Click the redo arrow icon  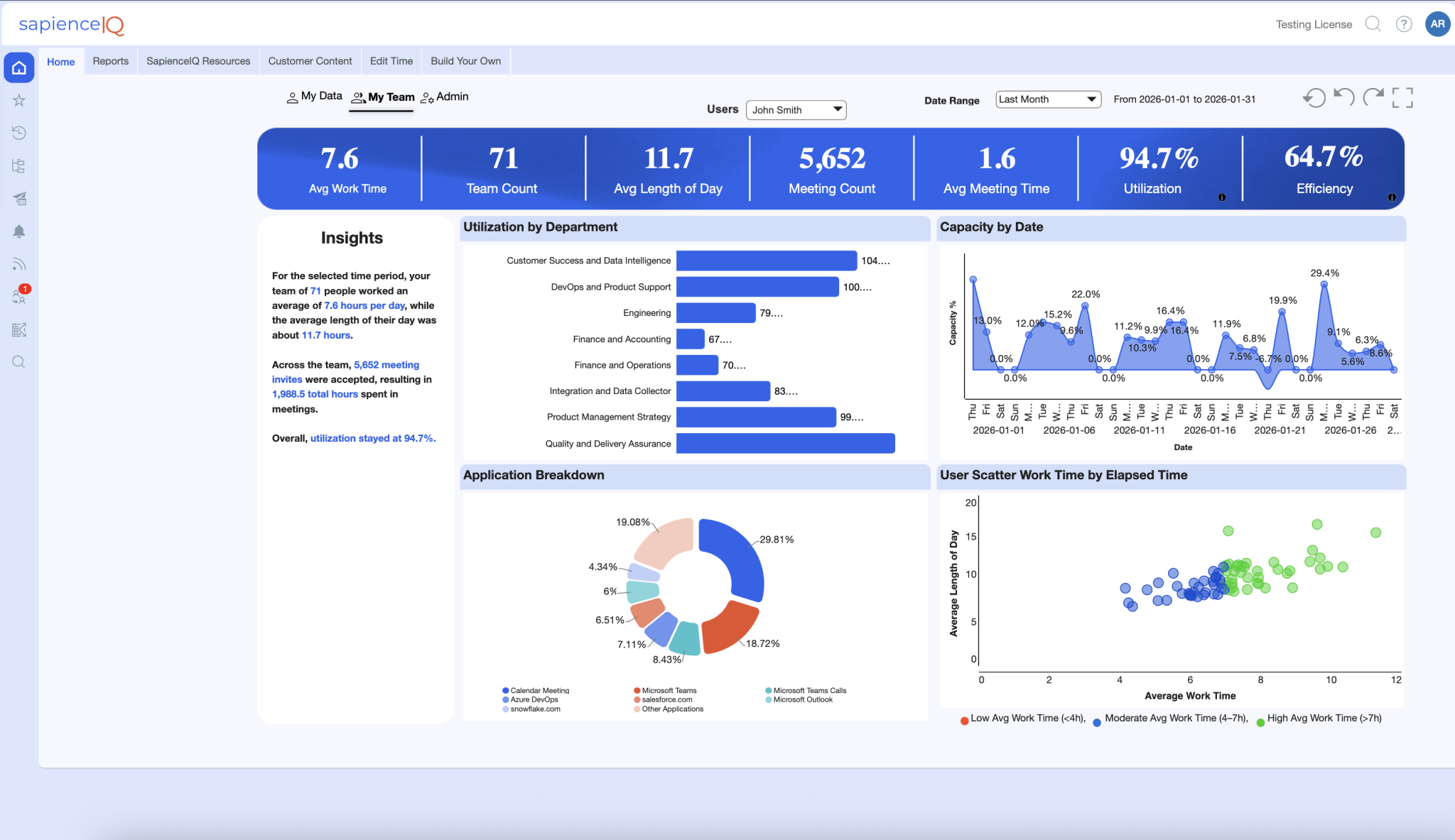pyautogui.click(x=1373, y=97)
